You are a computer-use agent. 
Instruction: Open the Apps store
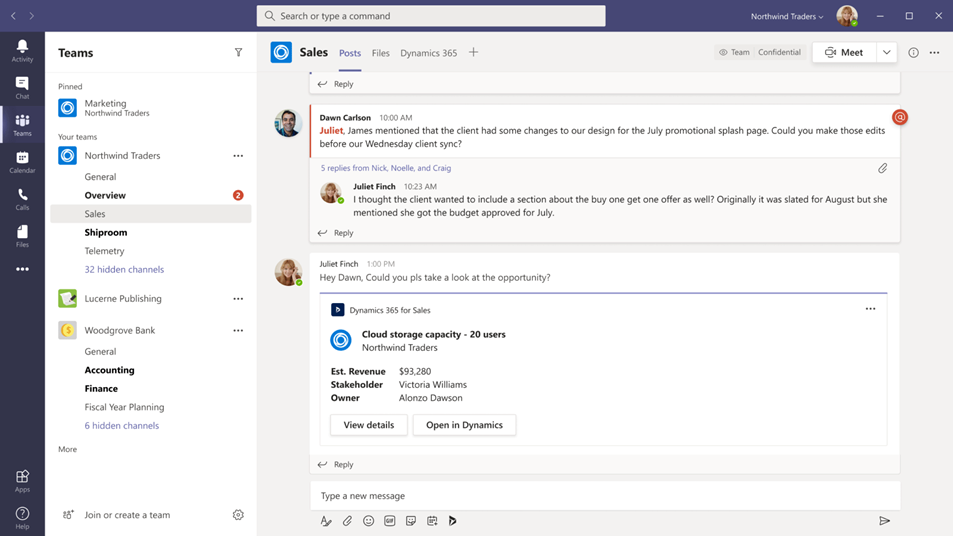(22, 481)
